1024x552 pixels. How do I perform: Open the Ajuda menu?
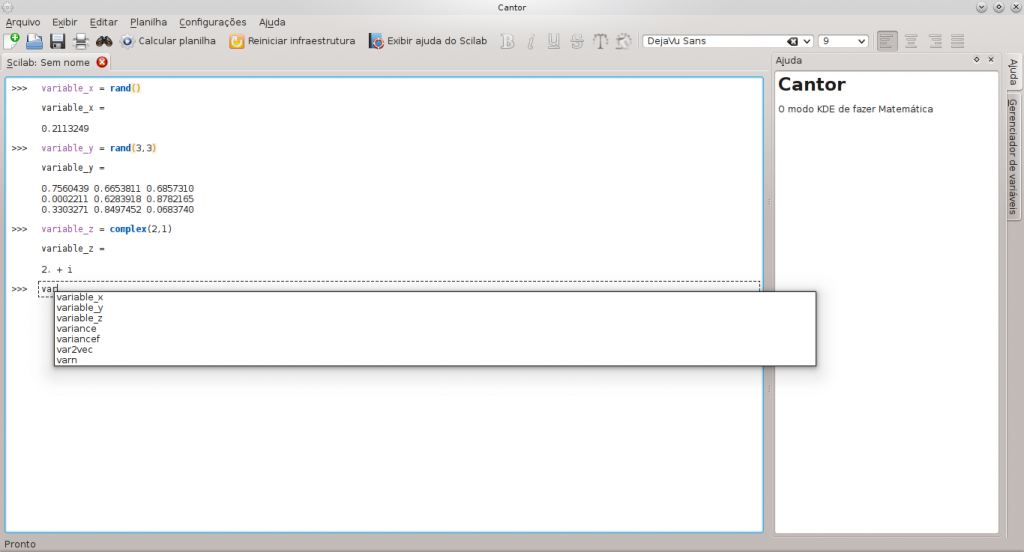pos(272,22)
